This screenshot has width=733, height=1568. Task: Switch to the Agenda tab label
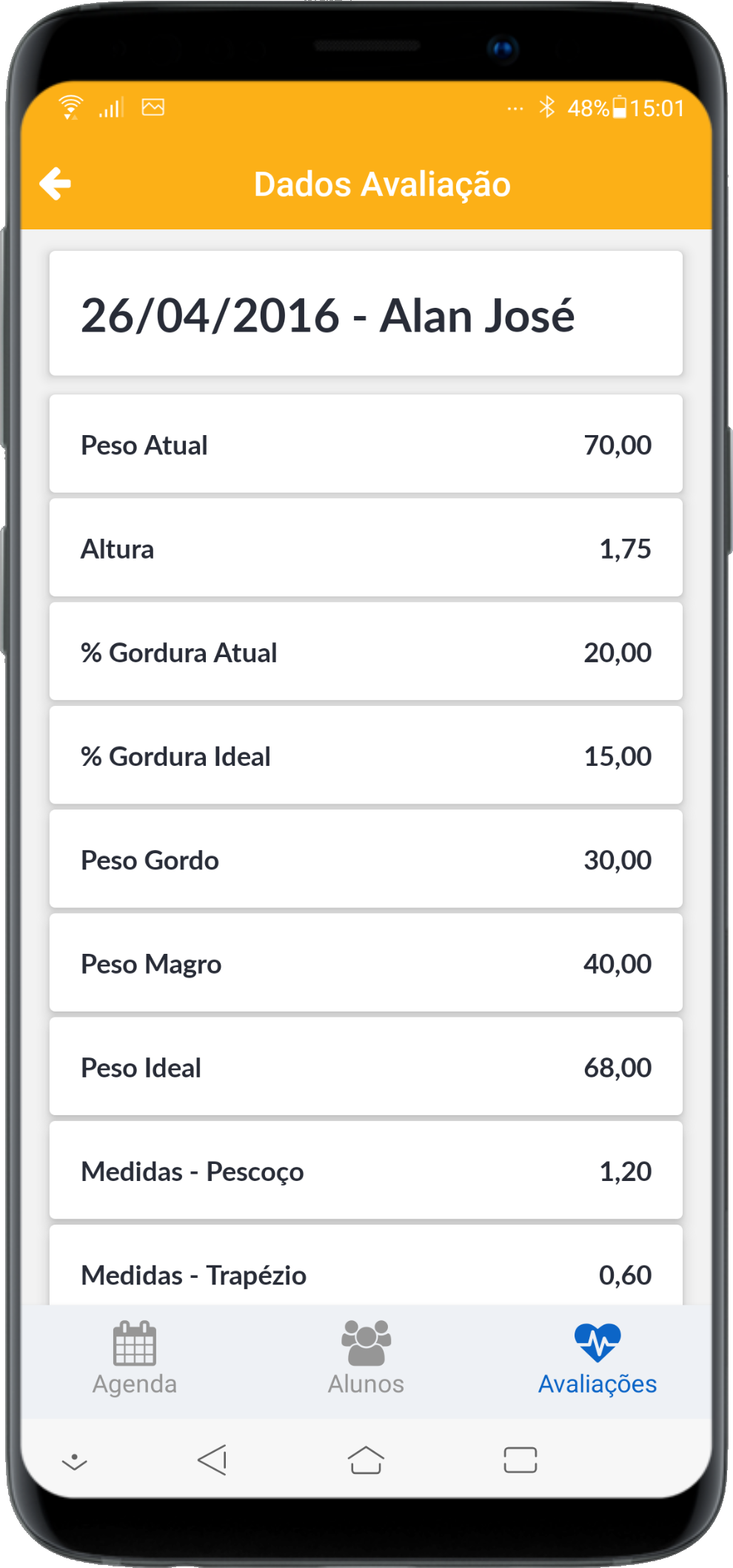pos(135,1384)
